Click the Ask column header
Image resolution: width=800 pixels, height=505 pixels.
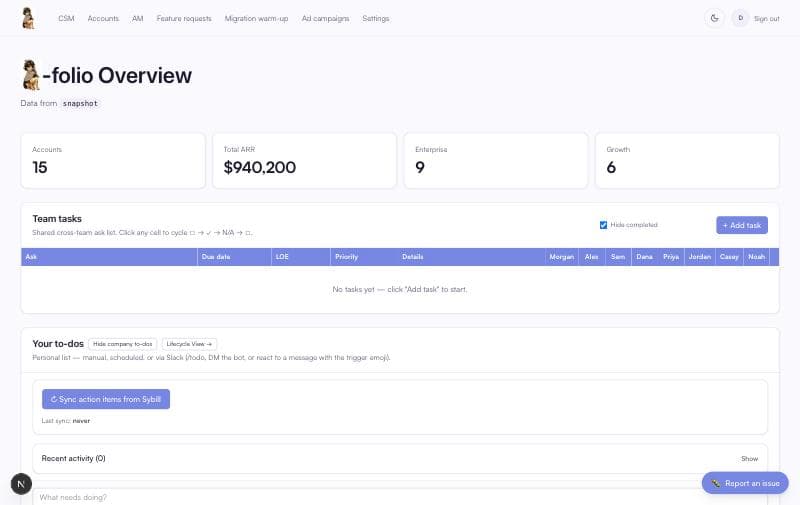109,257
